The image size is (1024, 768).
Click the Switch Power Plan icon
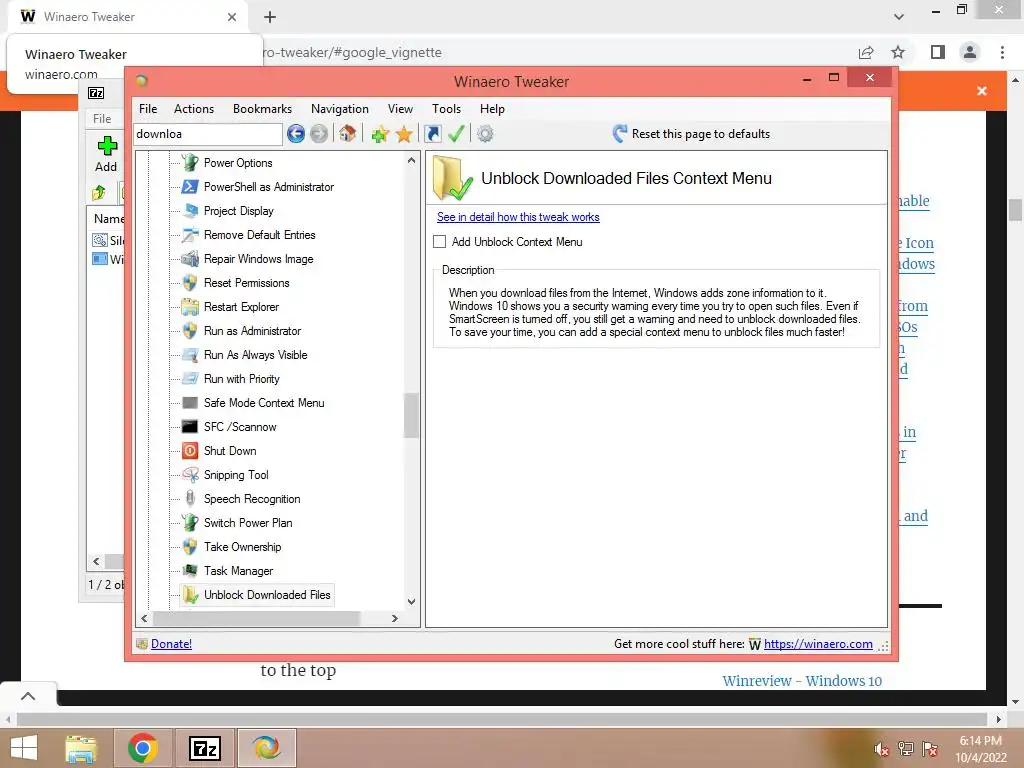coord(190,523)
